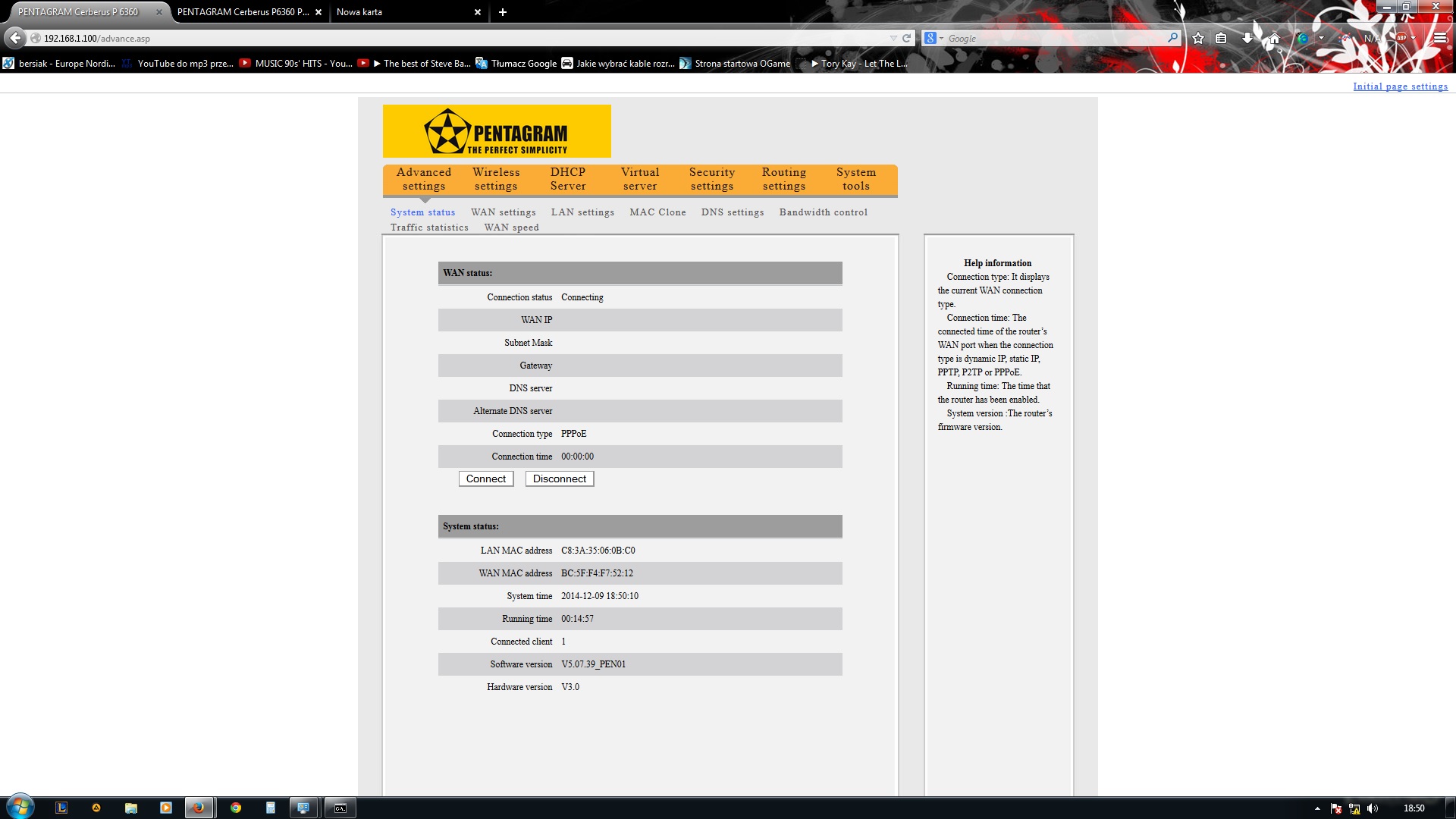Open the DNS settings submenu
The width and height of the screenshot is (1456, 819).
click(x=733, y=212)
